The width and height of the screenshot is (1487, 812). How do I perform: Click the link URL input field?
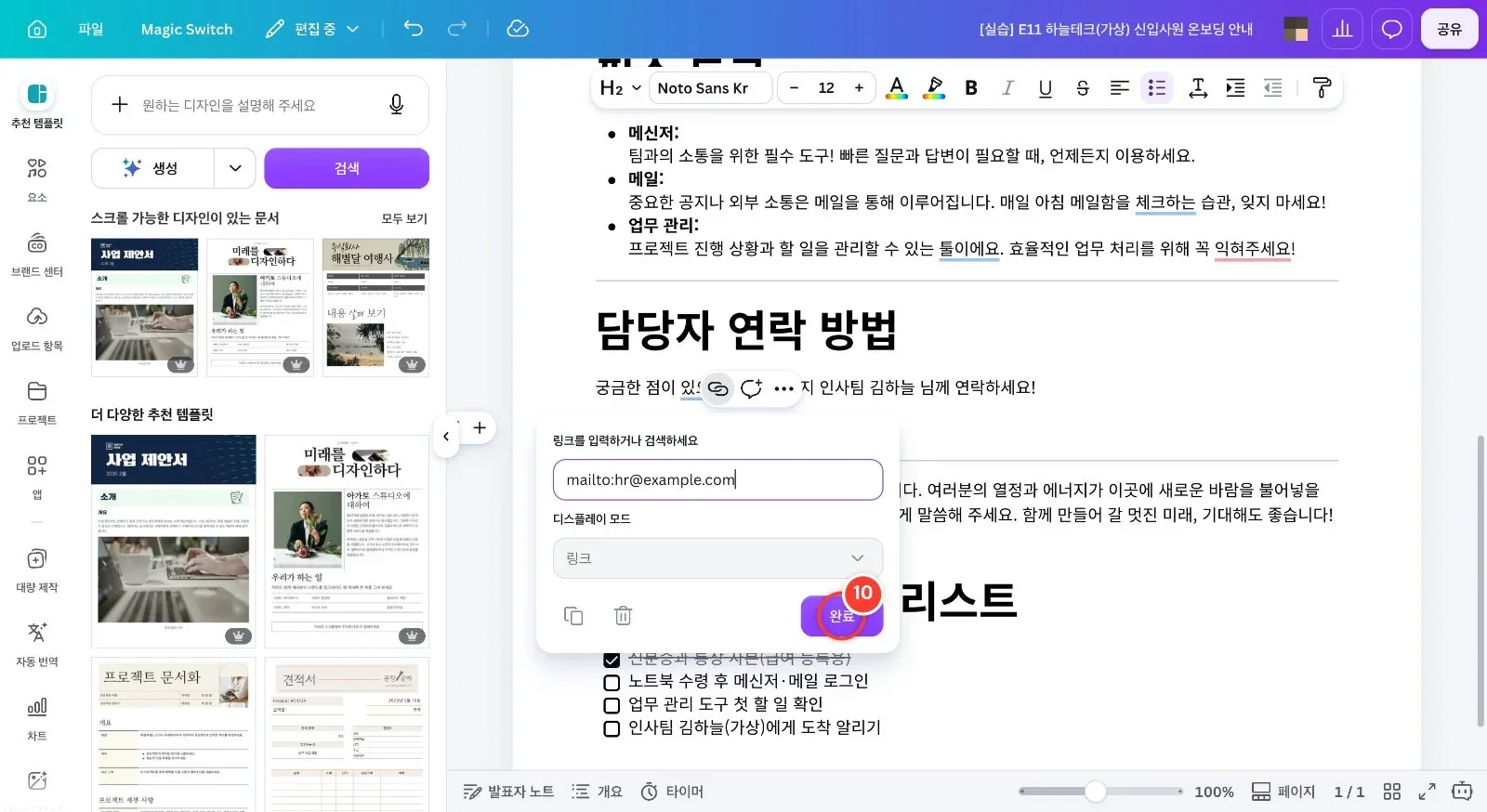(x=717, y=479)
